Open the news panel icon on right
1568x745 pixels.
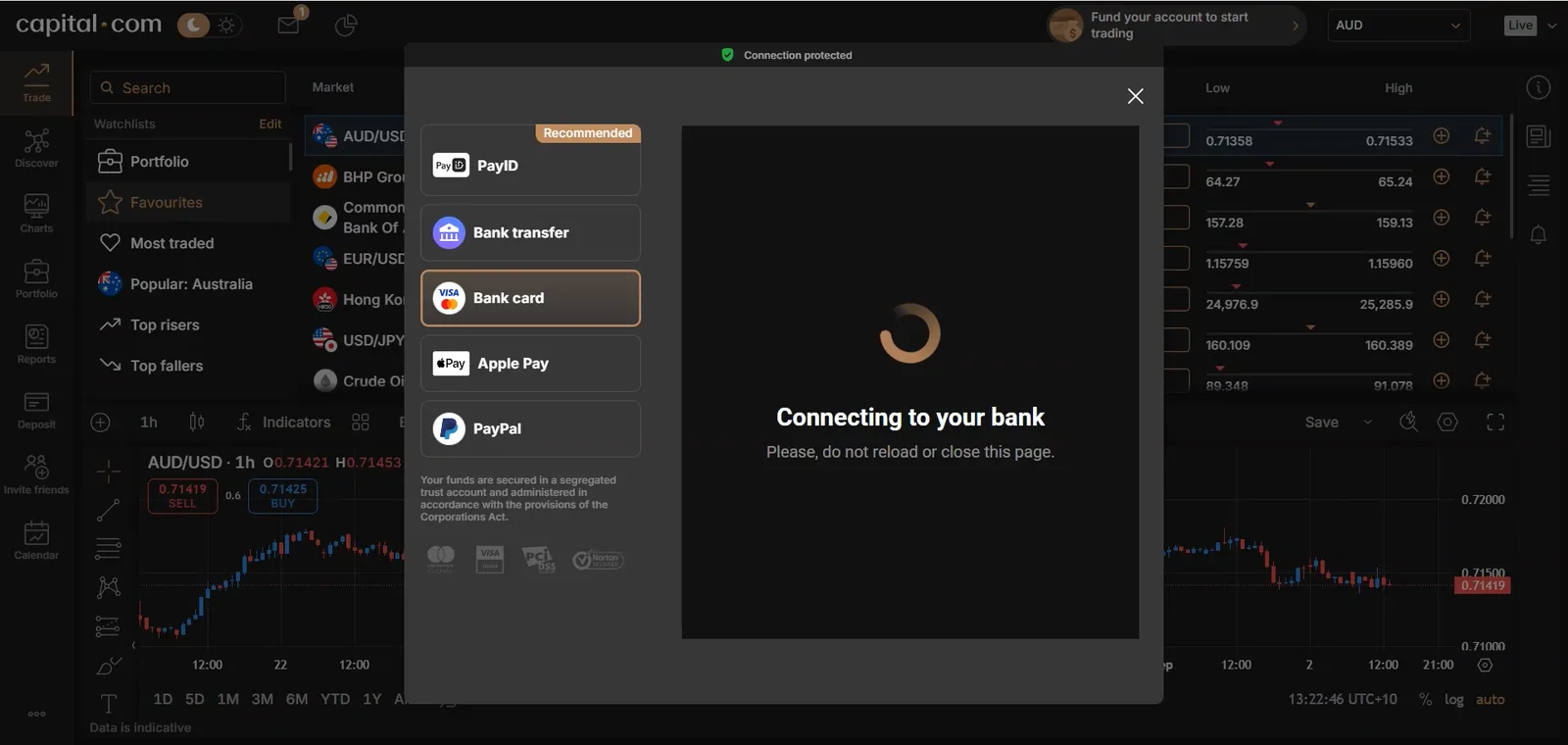[x=1539, y=136]
